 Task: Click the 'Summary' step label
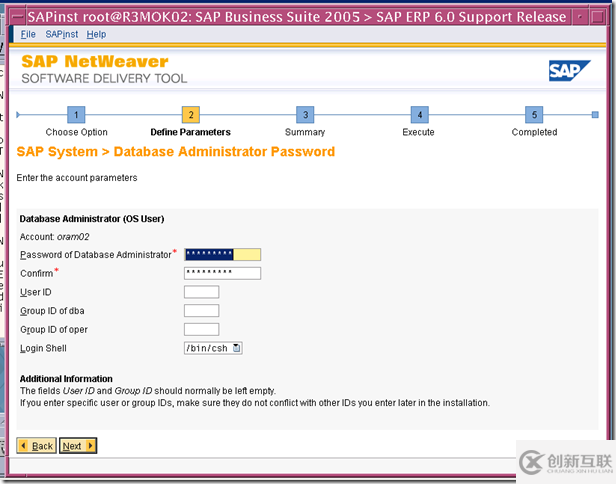(305, 132)
